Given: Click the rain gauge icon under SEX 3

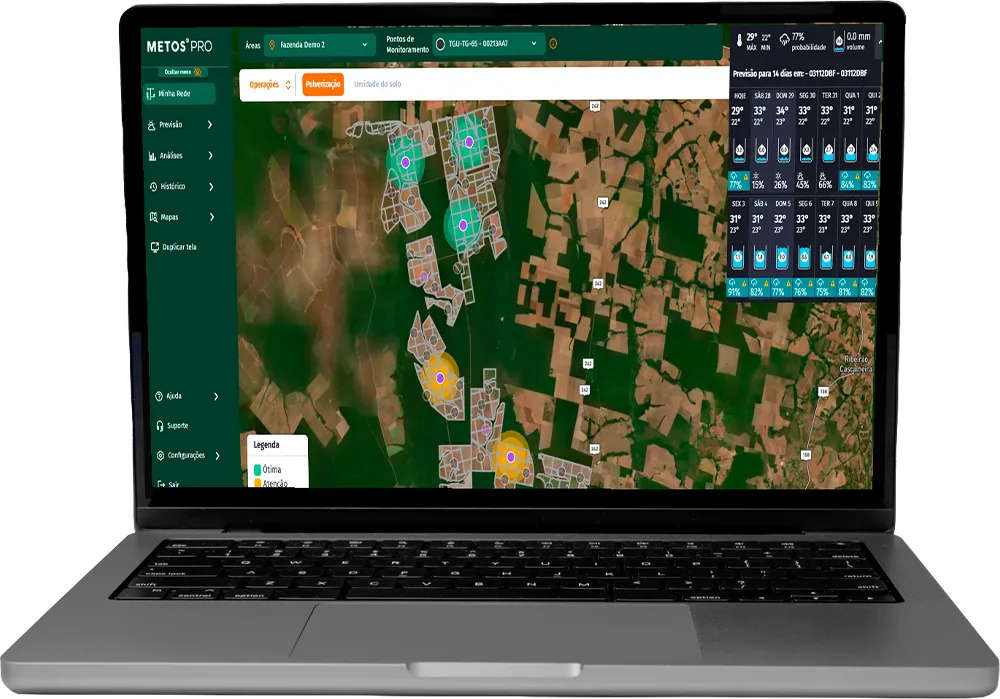Looking at the screenshot, I should click(x=738, y=258).
